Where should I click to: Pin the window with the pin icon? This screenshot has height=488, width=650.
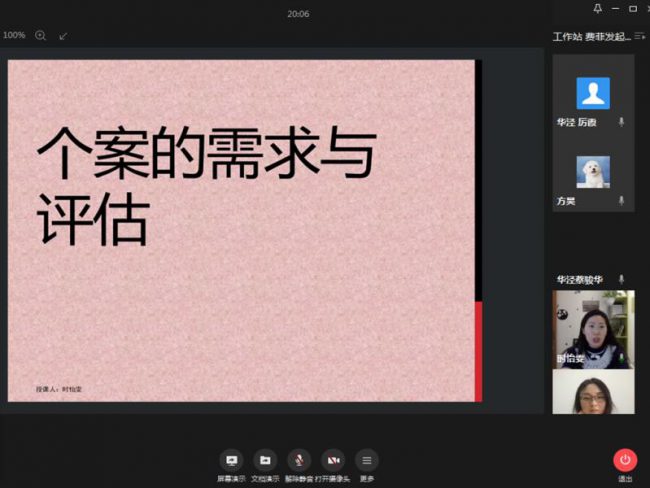point(598,8)
